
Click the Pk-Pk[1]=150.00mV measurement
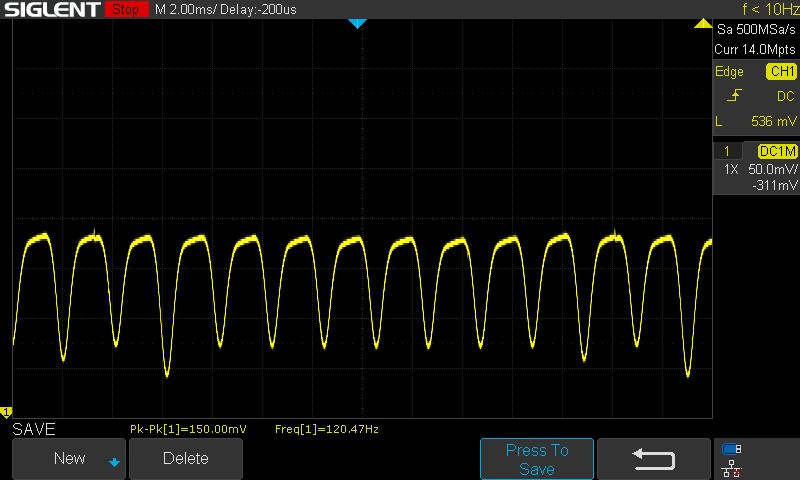(188, 430)
